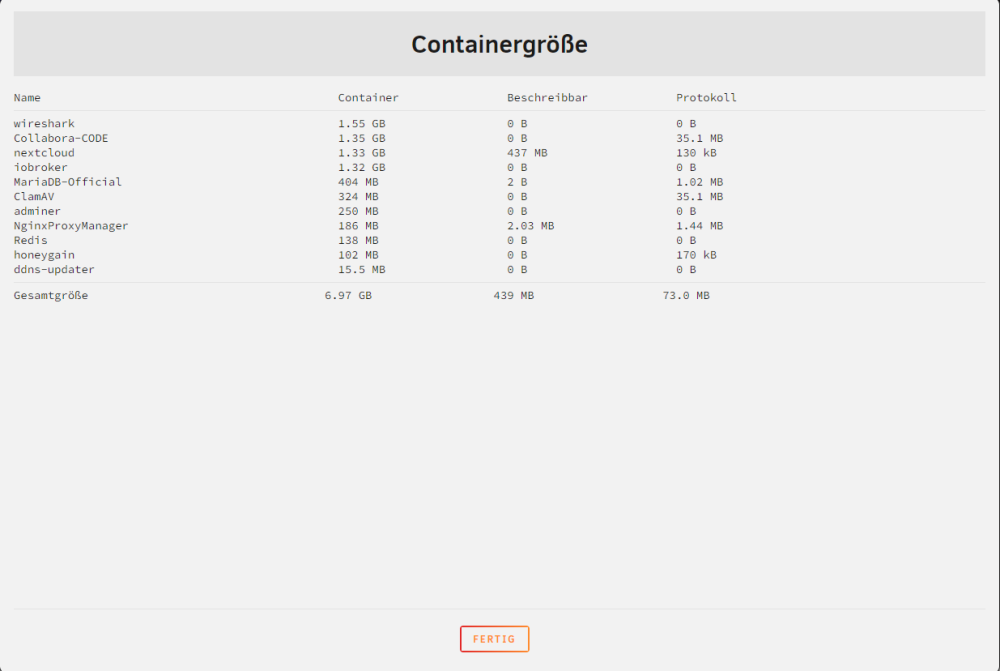Click MariaDB-Official's 2 B writable value
This screenshot has height=671, width=1000.
pos(517,182)
